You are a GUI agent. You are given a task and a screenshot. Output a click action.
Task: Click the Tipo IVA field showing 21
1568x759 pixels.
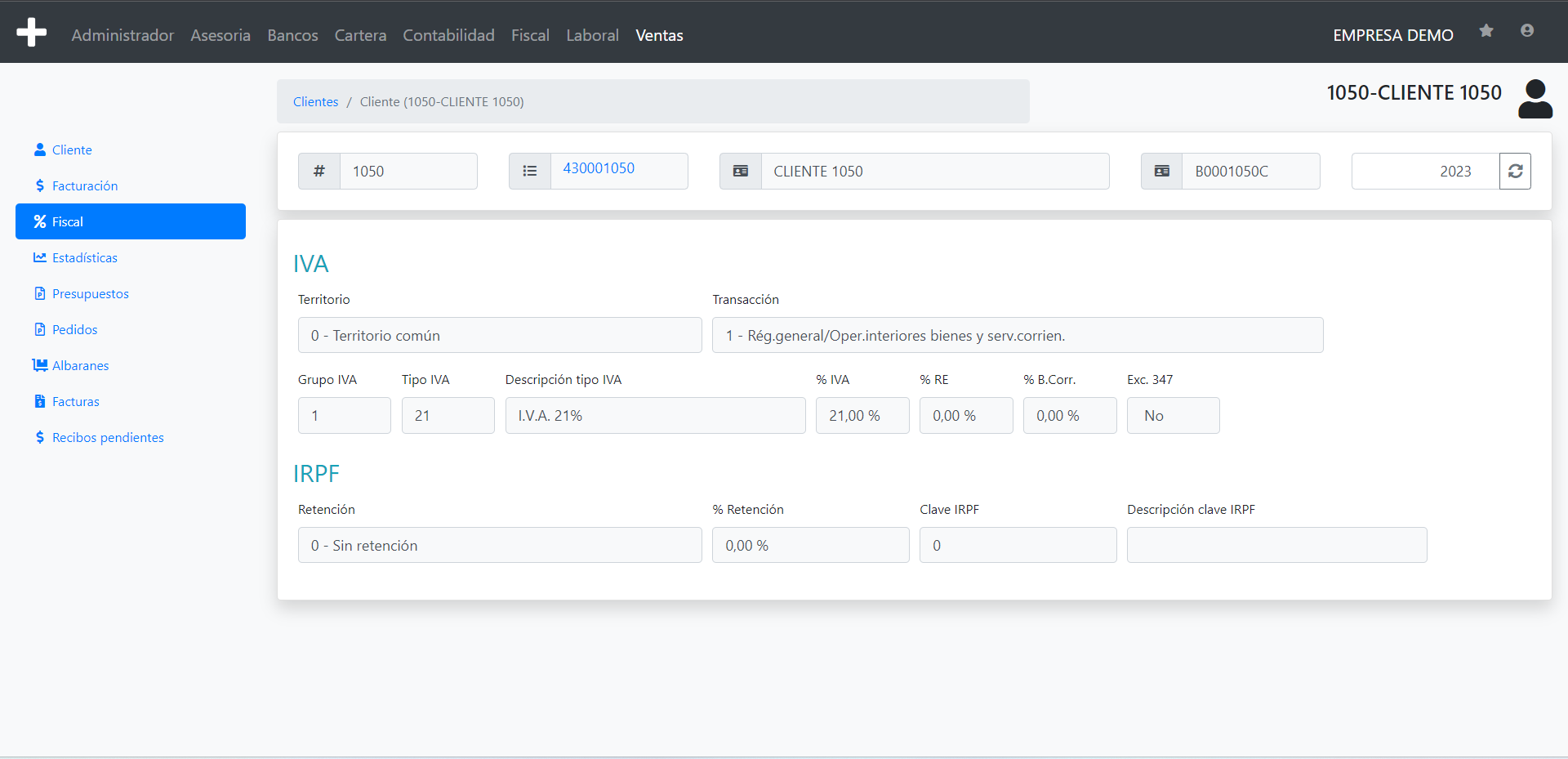(448, 415)
